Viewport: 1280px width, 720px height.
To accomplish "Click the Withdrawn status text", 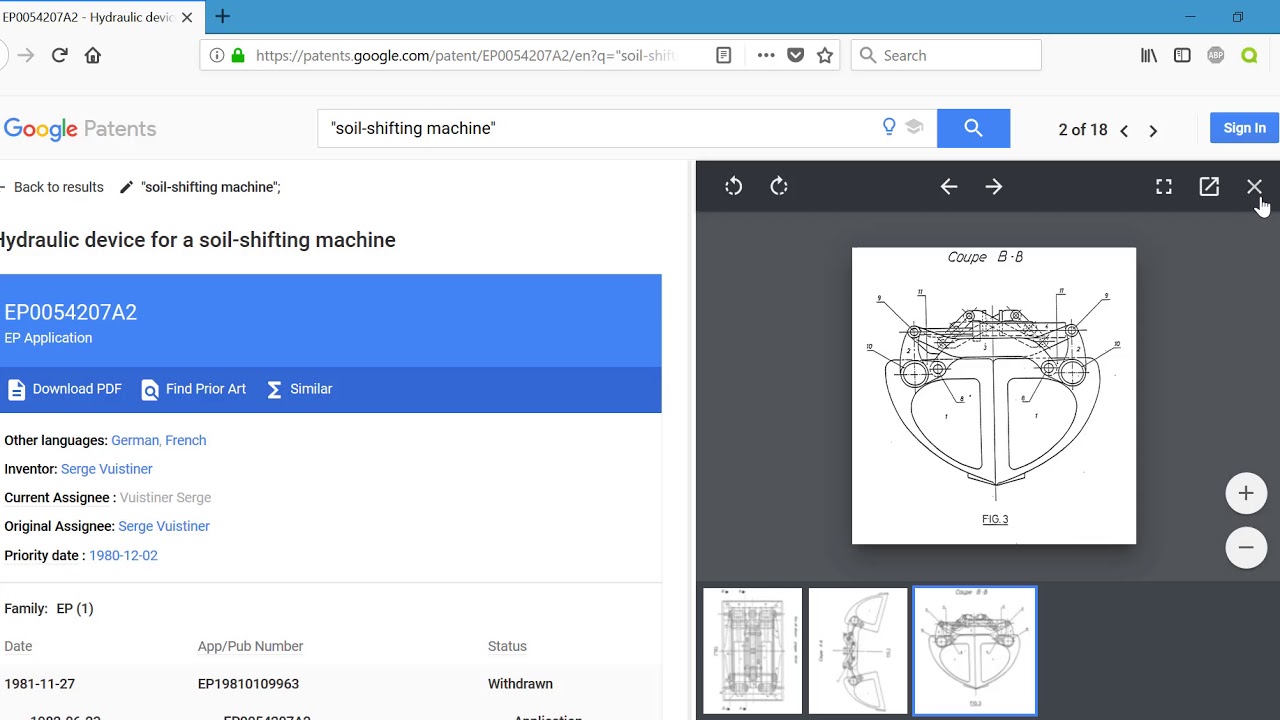I will point(520,684).
